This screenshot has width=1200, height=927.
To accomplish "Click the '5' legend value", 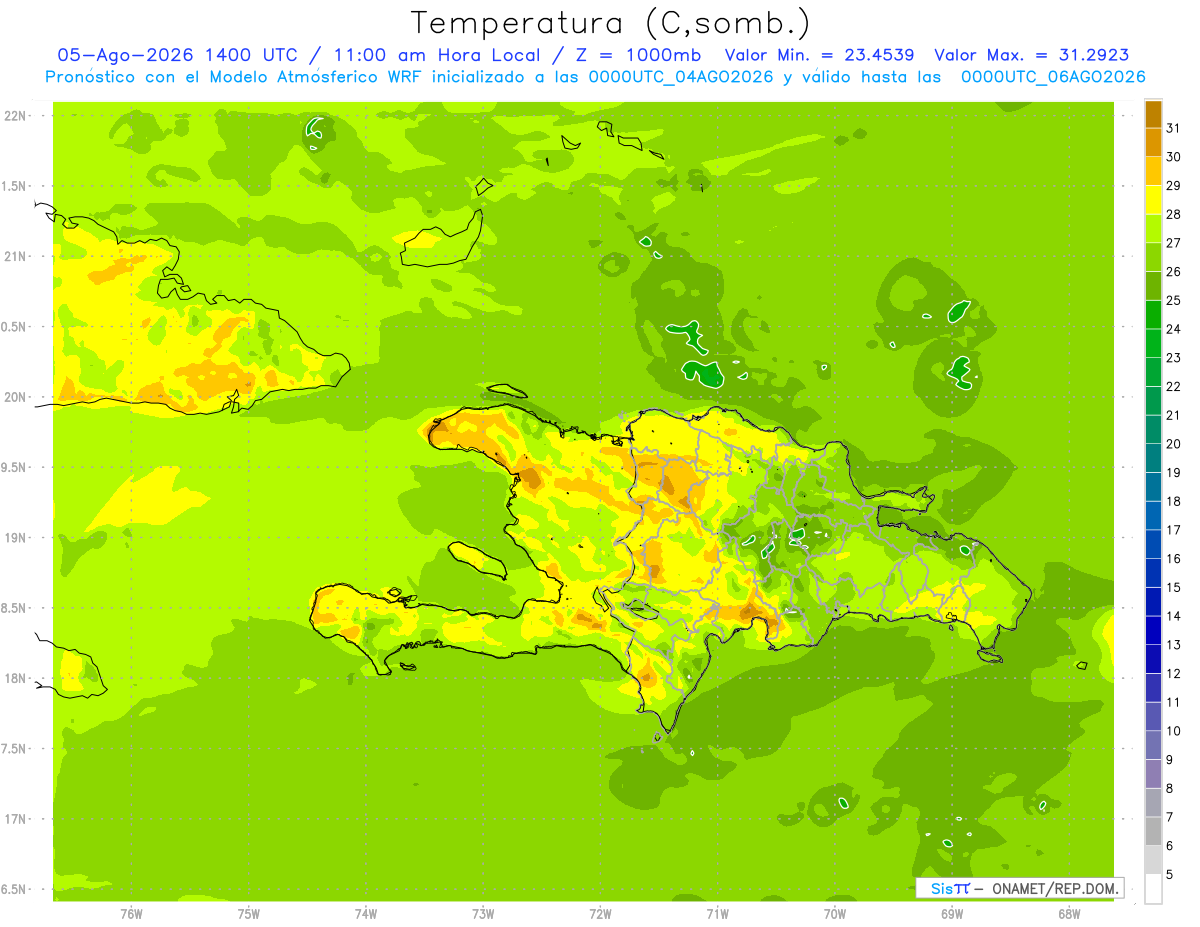I will [x=1170, y=874].
